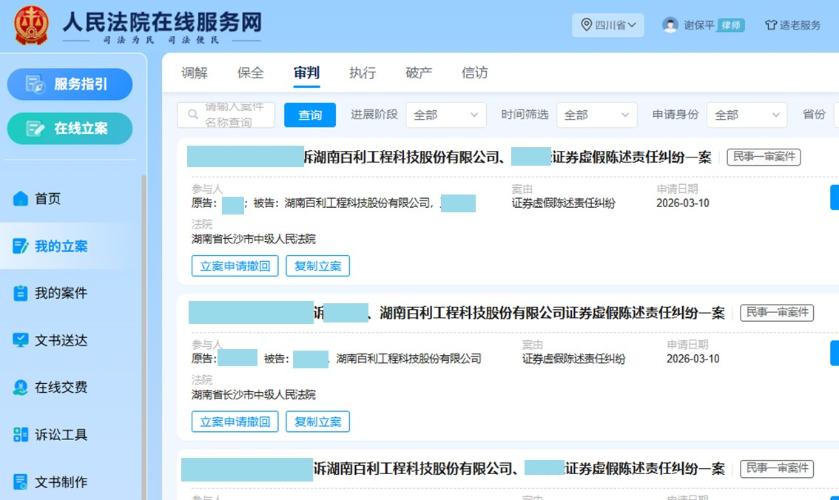The height and width of the screenshot is (500, 839).
Task: Open the 文书送达 menu item
Action: 70,340
